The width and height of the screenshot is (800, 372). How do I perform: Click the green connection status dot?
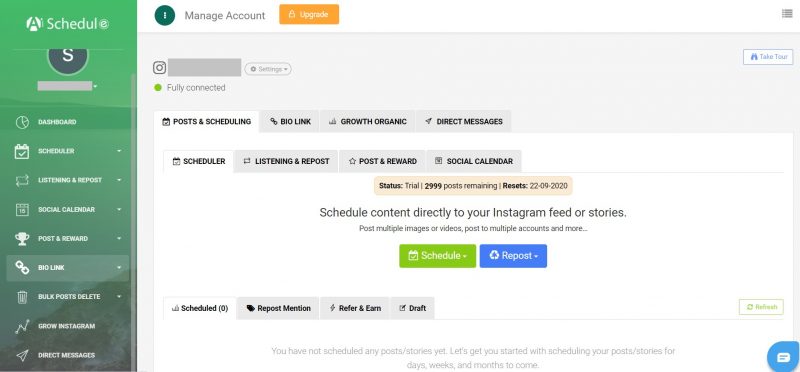tap(158, 88)
